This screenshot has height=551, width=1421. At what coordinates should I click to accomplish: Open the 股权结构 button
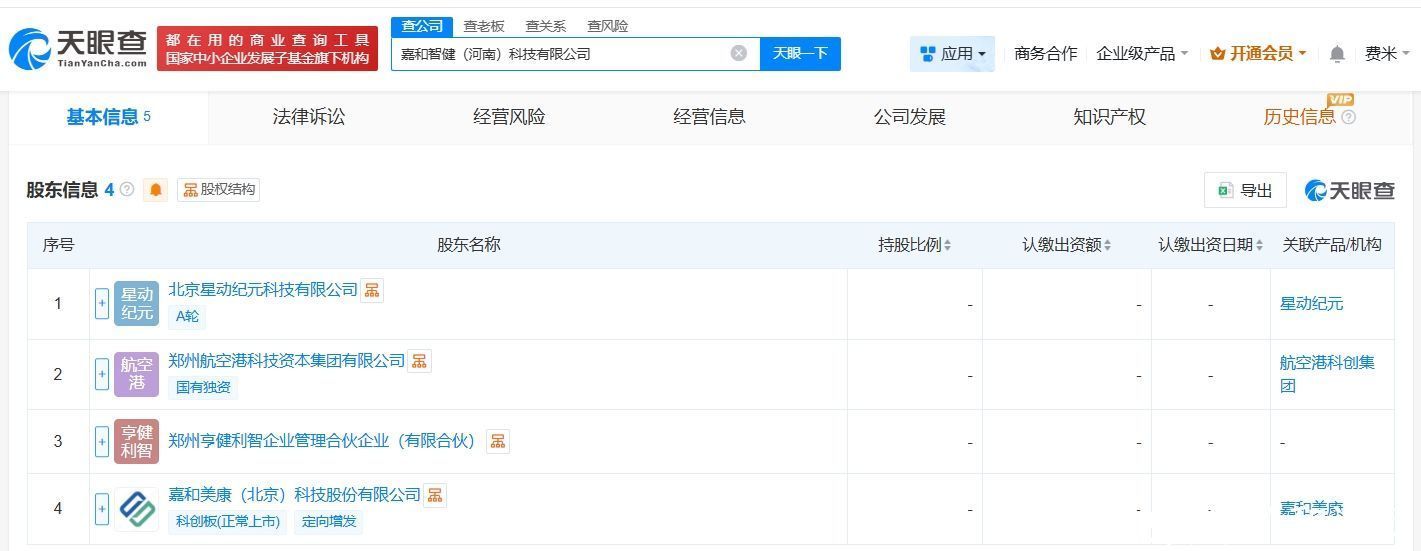[218, 190]
